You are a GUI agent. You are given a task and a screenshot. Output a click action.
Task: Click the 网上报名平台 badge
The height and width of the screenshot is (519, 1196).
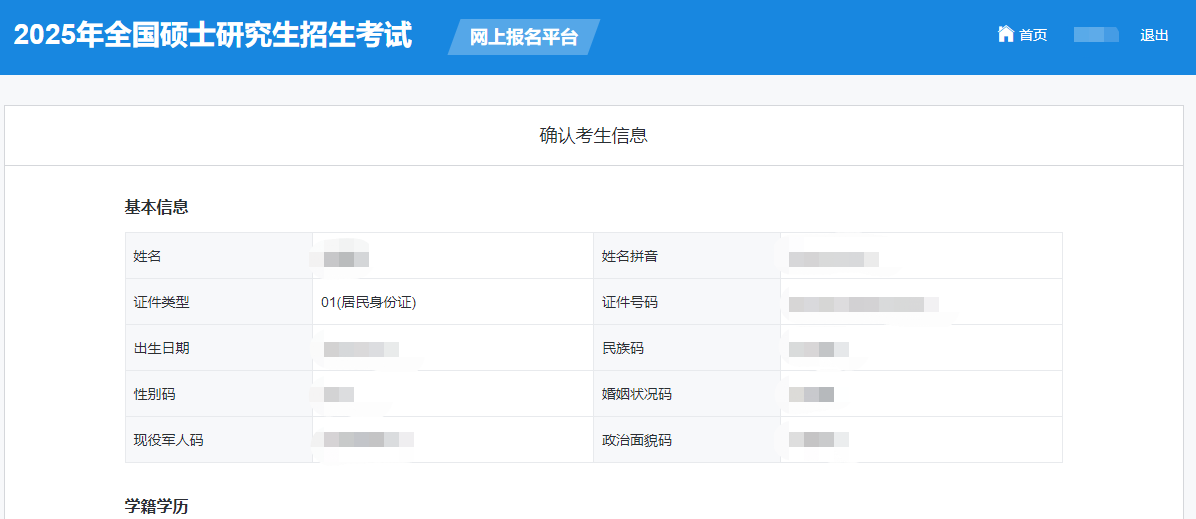pos(523,37)
